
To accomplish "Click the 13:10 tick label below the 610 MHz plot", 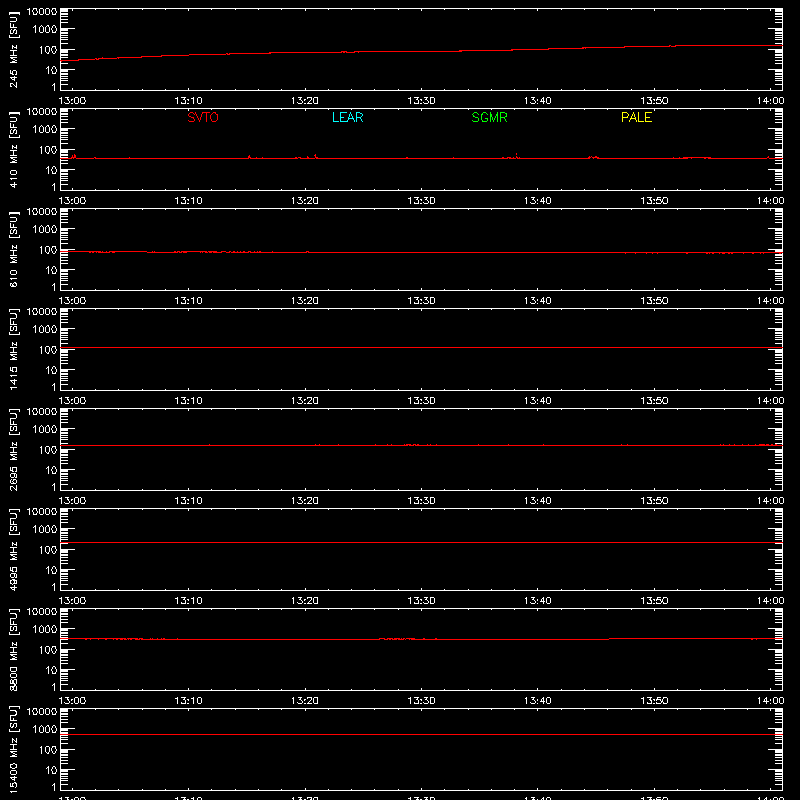I will click(188, 301).
